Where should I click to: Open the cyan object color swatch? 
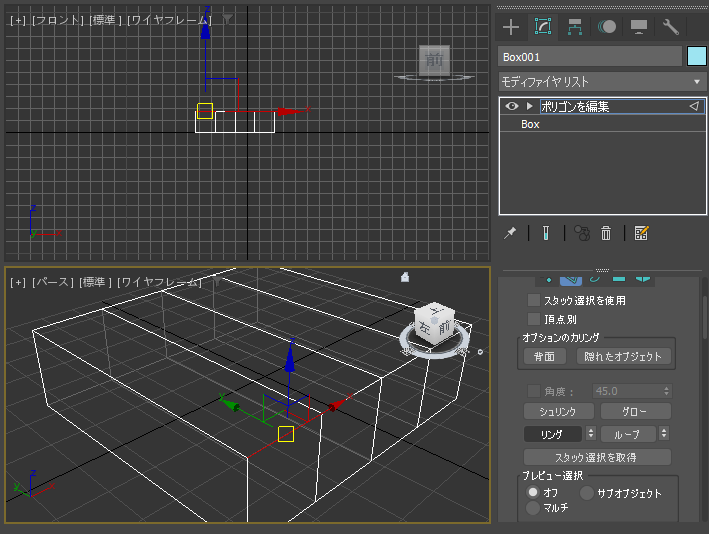coord(696,57)
